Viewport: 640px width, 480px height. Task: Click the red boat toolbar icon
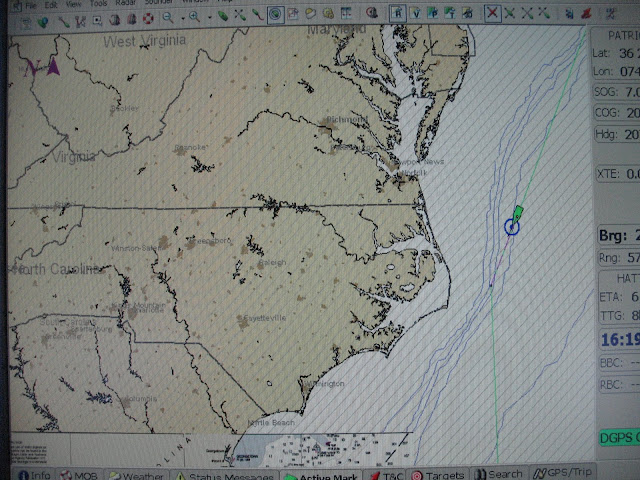(587, 13)
